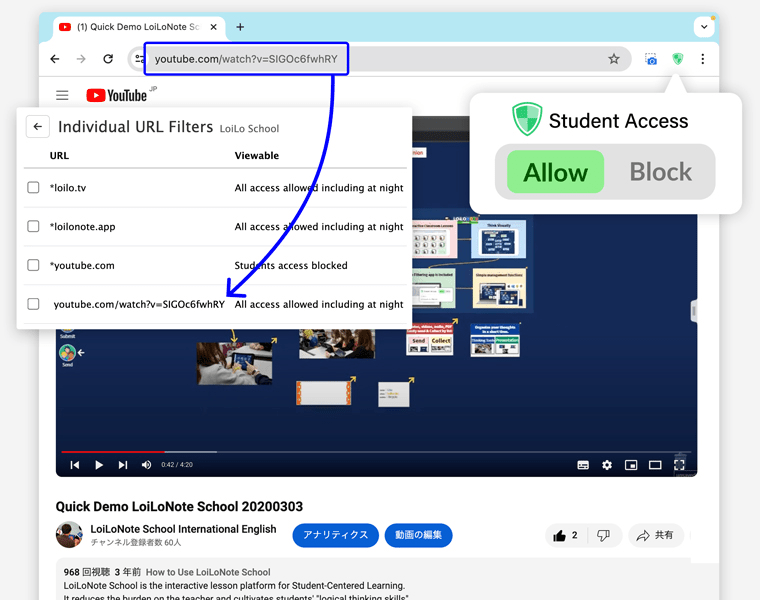
Task: Check the *youtube.com checkbox
Action: tap(33, 265)
